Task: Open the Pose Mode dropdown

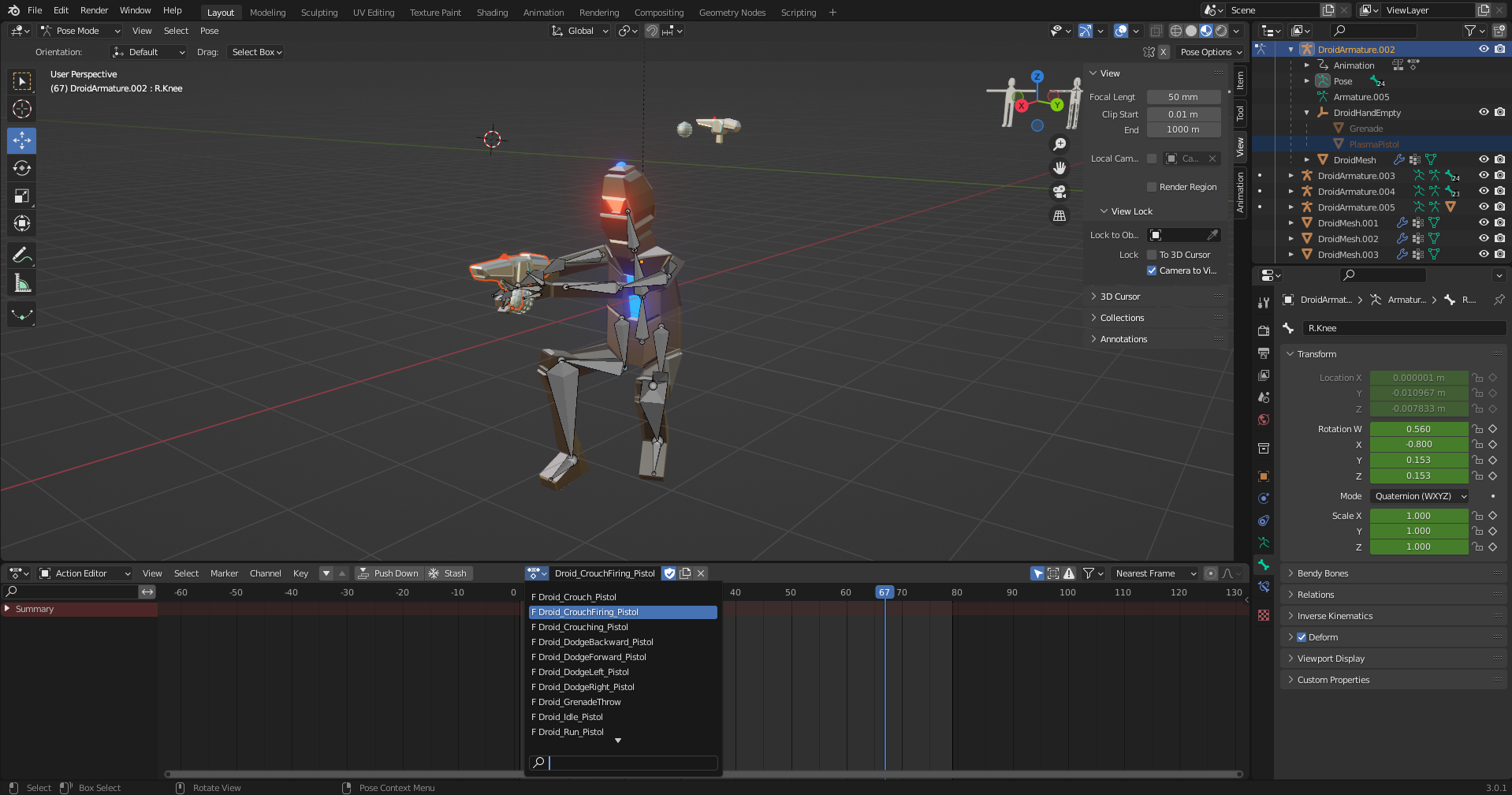Action: [x=80, y=31]
